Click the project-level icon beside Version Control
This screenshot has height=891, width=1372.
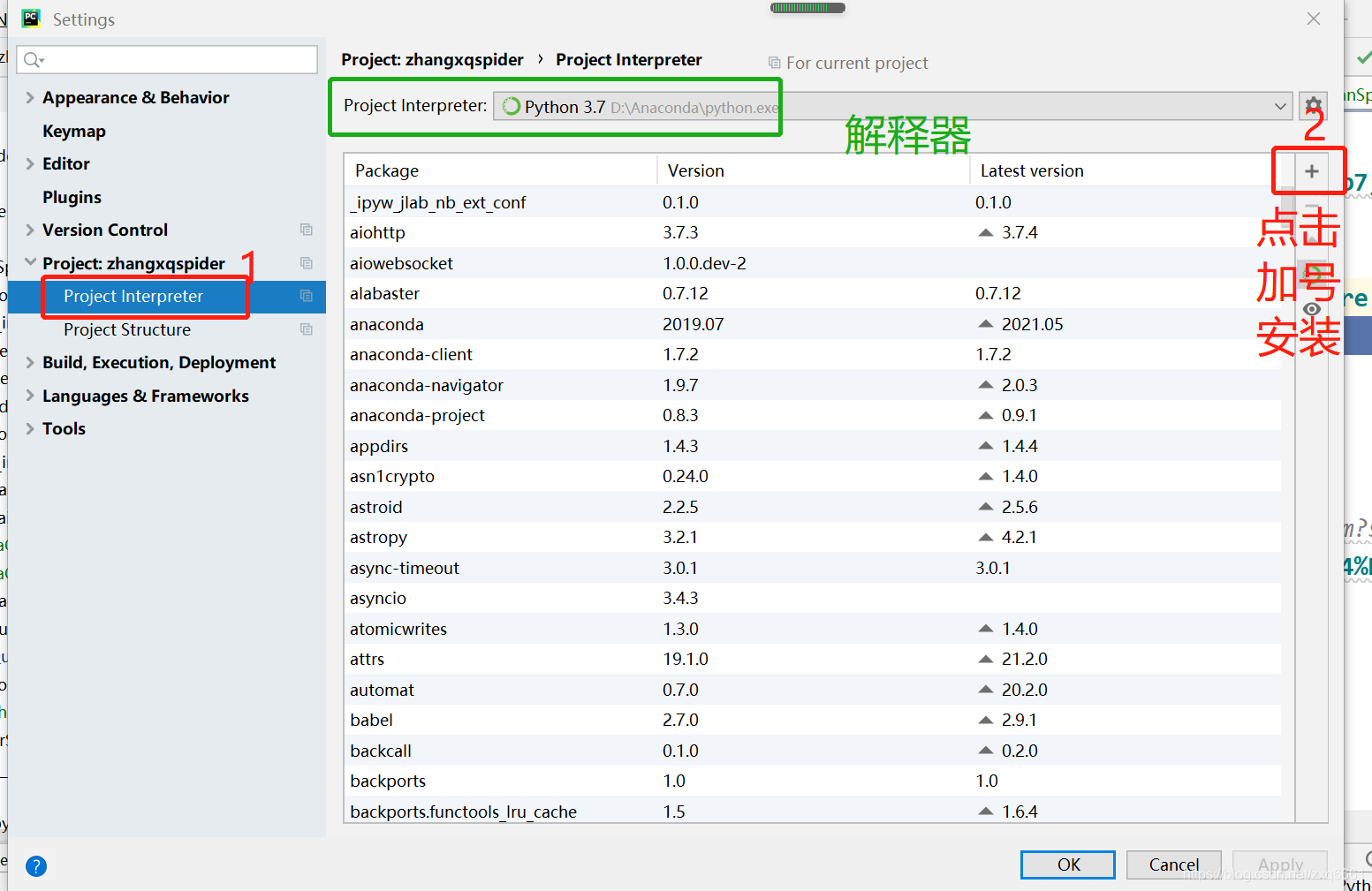pyautogui.click(x=307, y=230)
